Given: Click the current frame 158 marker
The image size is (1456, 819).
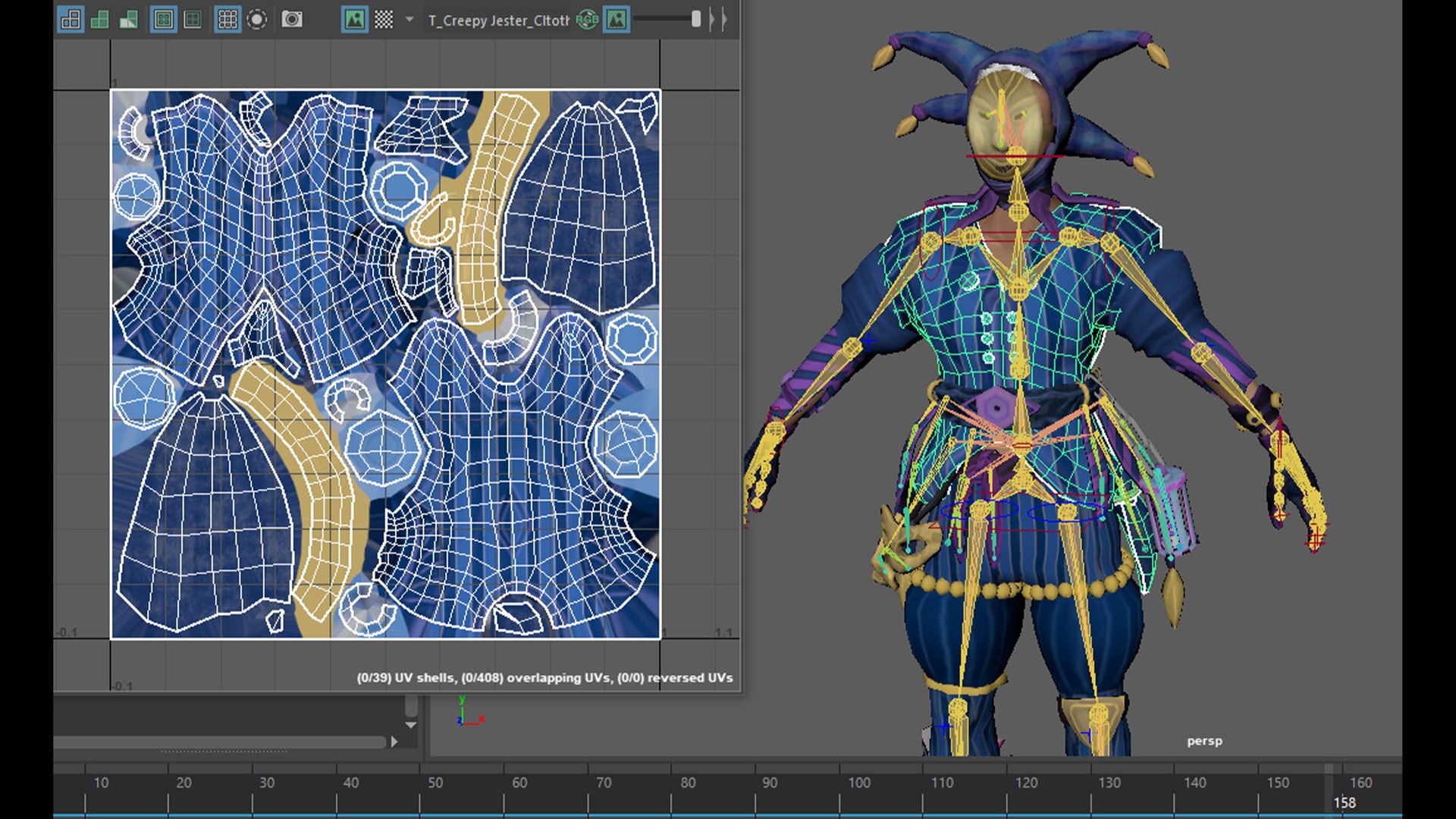Looking at the screenshot, I should pyautogui.click(x=1345, y=802).
